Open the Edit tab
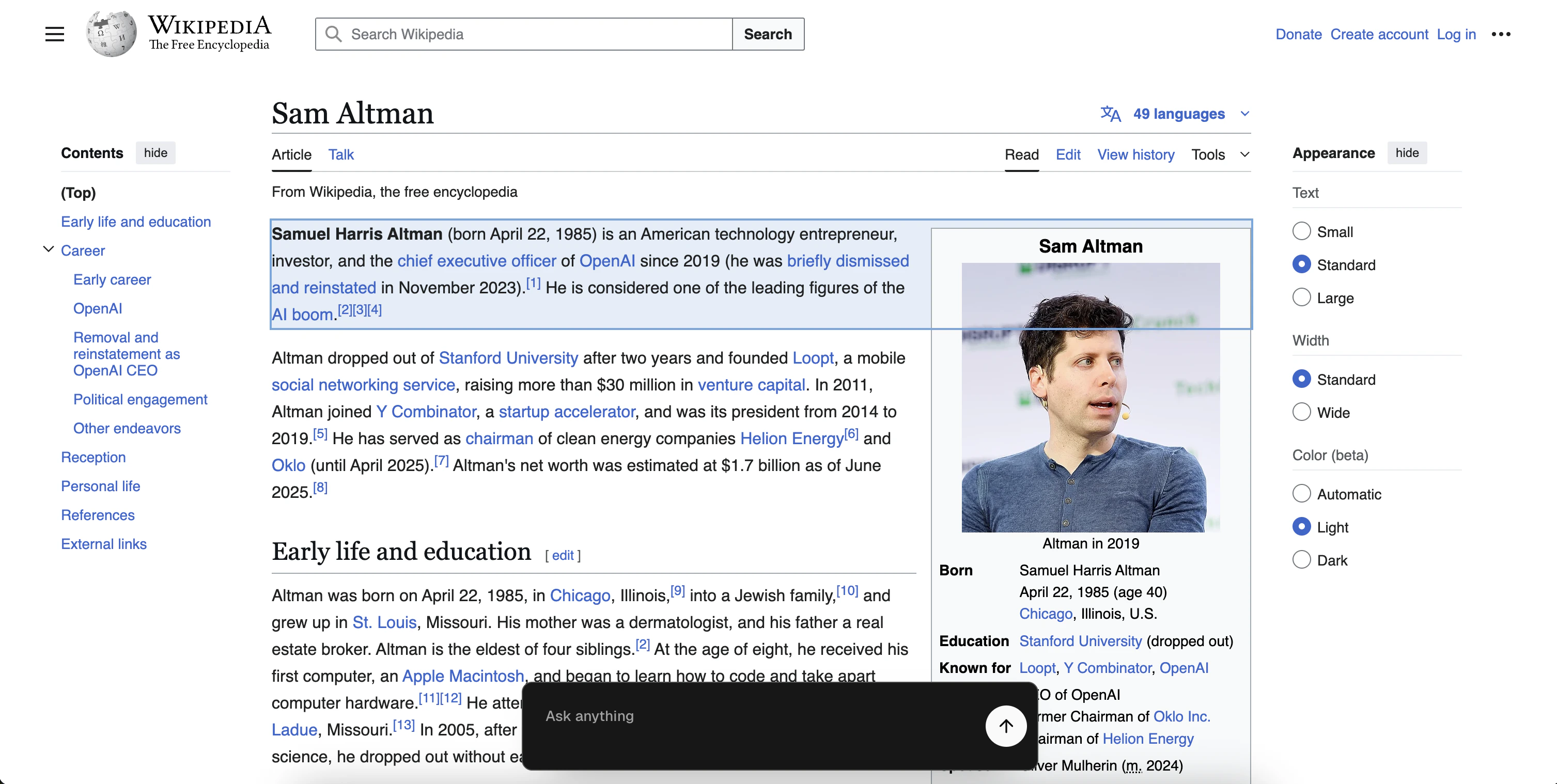 coord(1068,155)
